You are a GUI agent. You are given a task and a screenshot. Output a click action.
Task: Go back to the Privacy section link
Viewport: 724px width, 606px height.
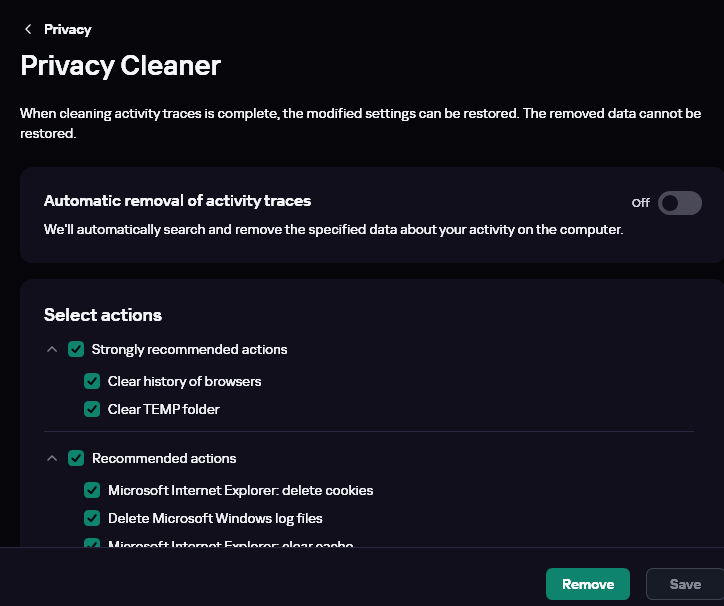pos(67,29)
